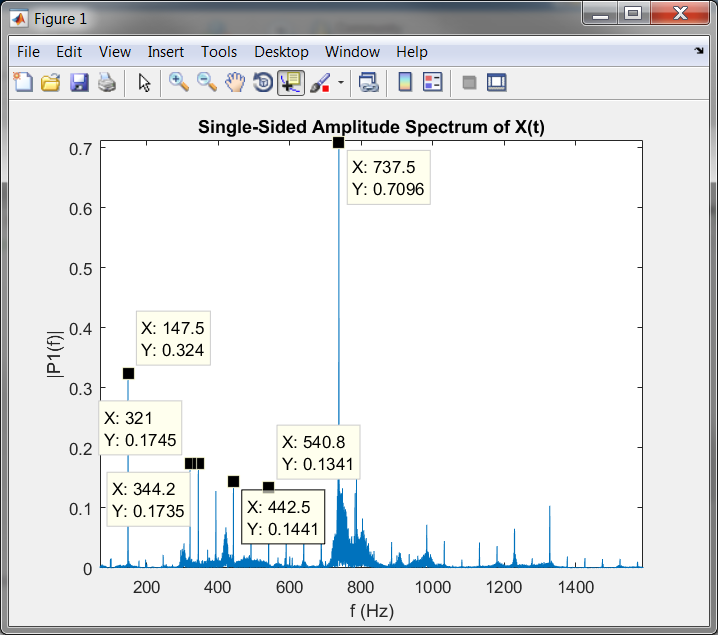Toggle the Edit Plot arrow tool
Viewport: 718px width, 635px height.
point(145,83)
